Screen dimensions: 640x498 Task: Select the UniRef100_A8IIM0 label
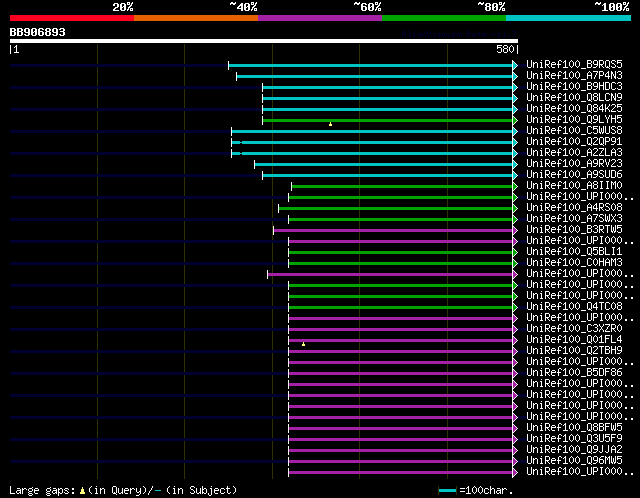click(x=574, y=186)
